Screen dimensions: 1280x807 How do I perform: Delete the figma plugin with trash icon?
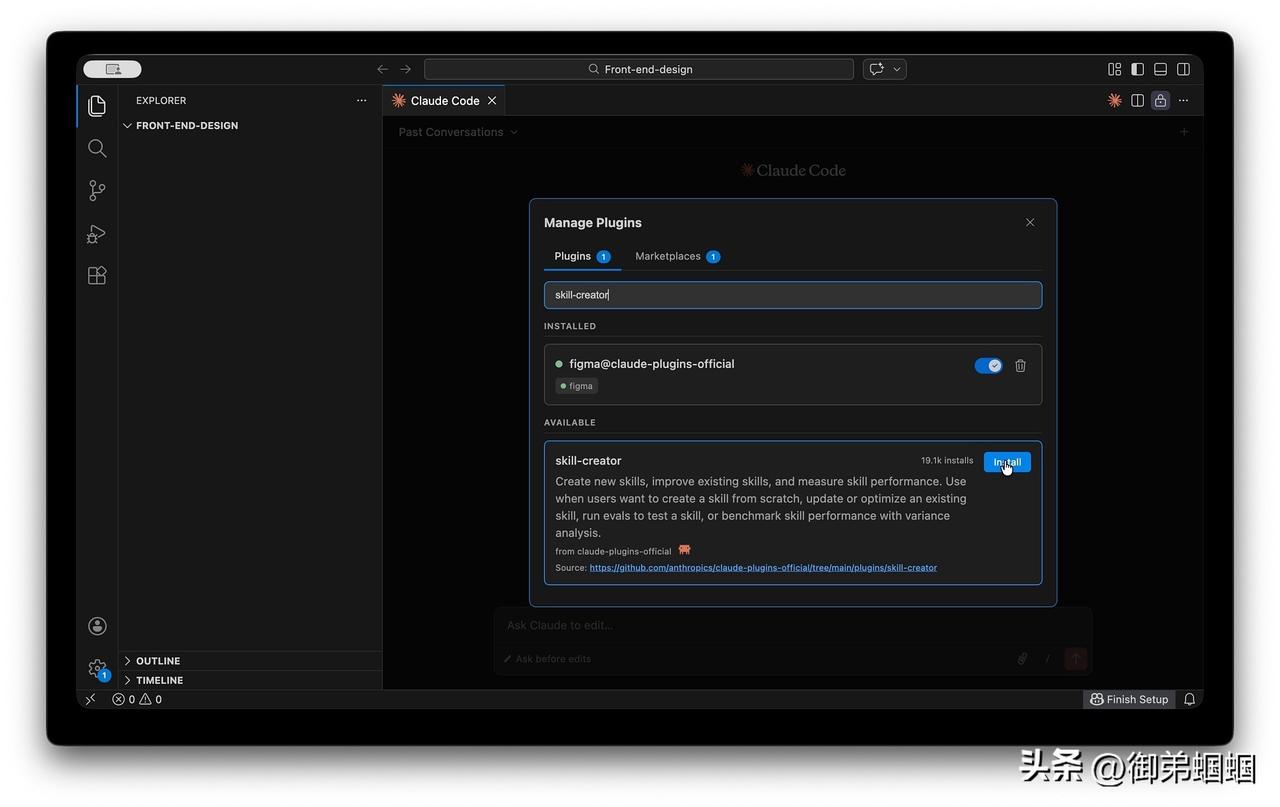(x=1020, y=366)
